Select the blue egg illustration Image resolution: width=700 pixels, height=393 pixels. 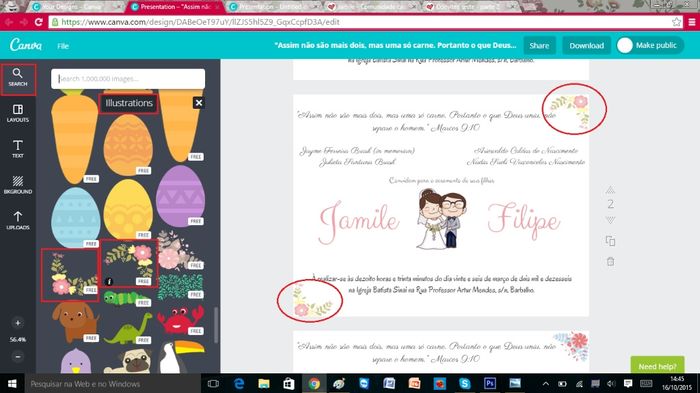tap(75, 217)
